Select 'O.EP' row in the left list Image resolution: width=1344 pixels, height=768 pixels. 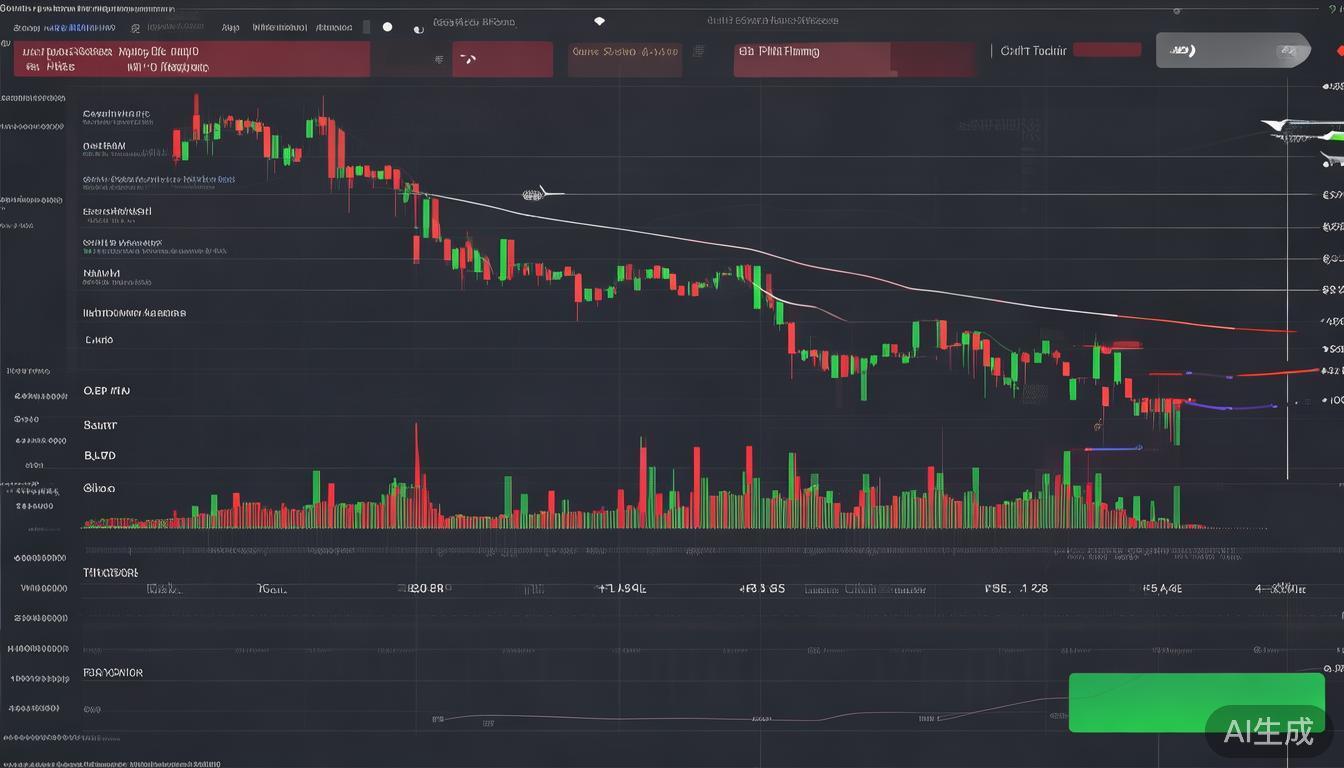(107, 391)
